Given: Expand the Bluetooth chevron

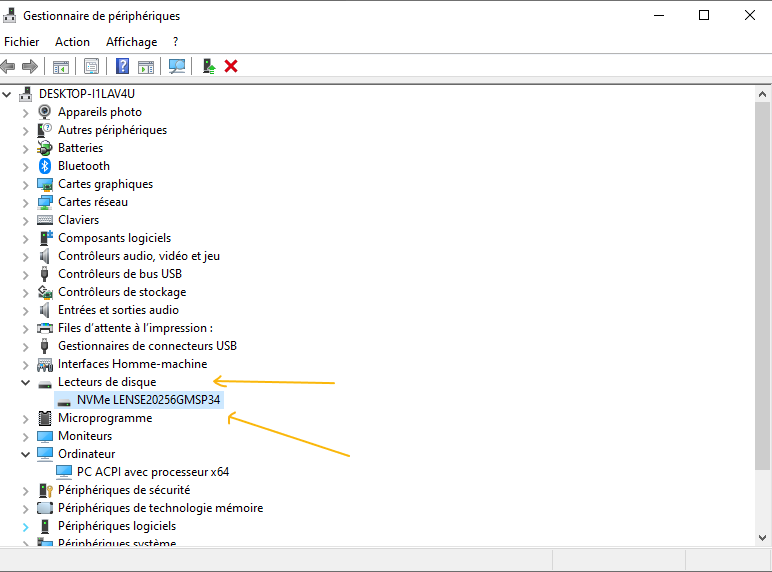Looking at the screenshot, I should pyautogui.click(x=26, y=167).
